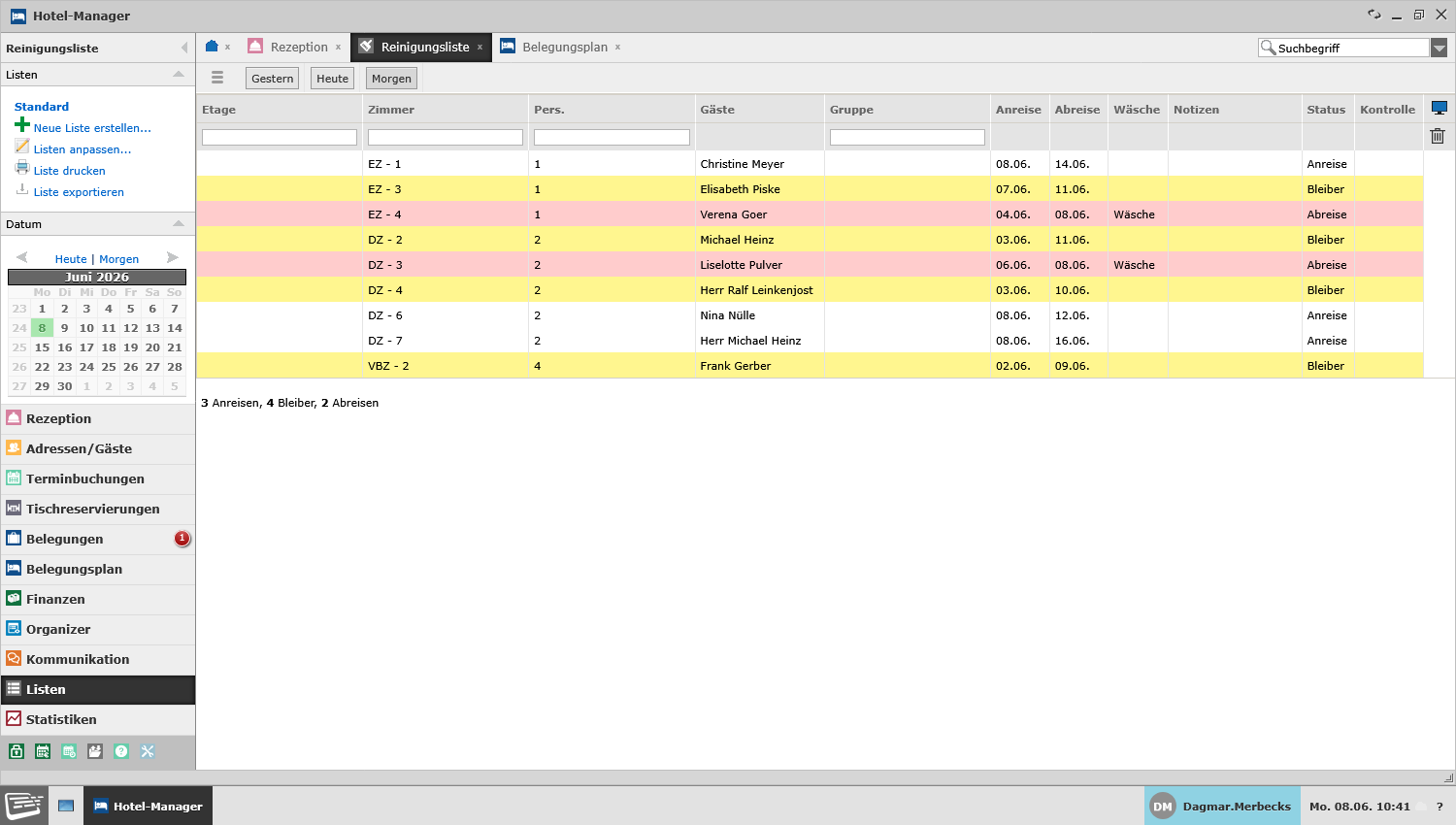Click the help icon in bottom sidebar strip
1456x825 pixels.
pos(121,751)
